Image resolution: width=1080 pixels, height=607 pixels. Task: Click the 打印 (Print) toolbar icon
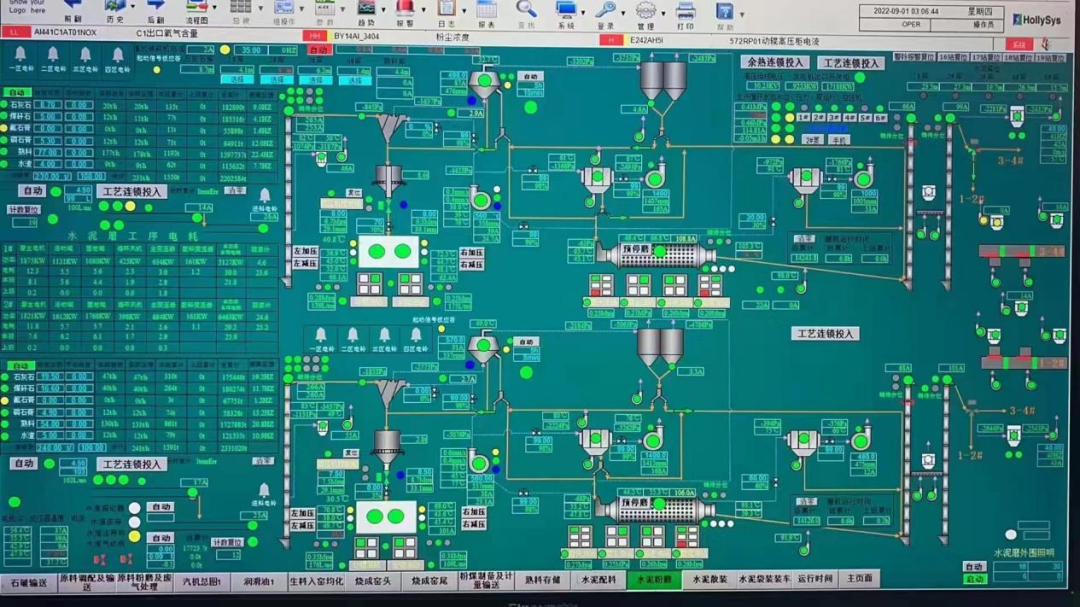pos(685,11)
